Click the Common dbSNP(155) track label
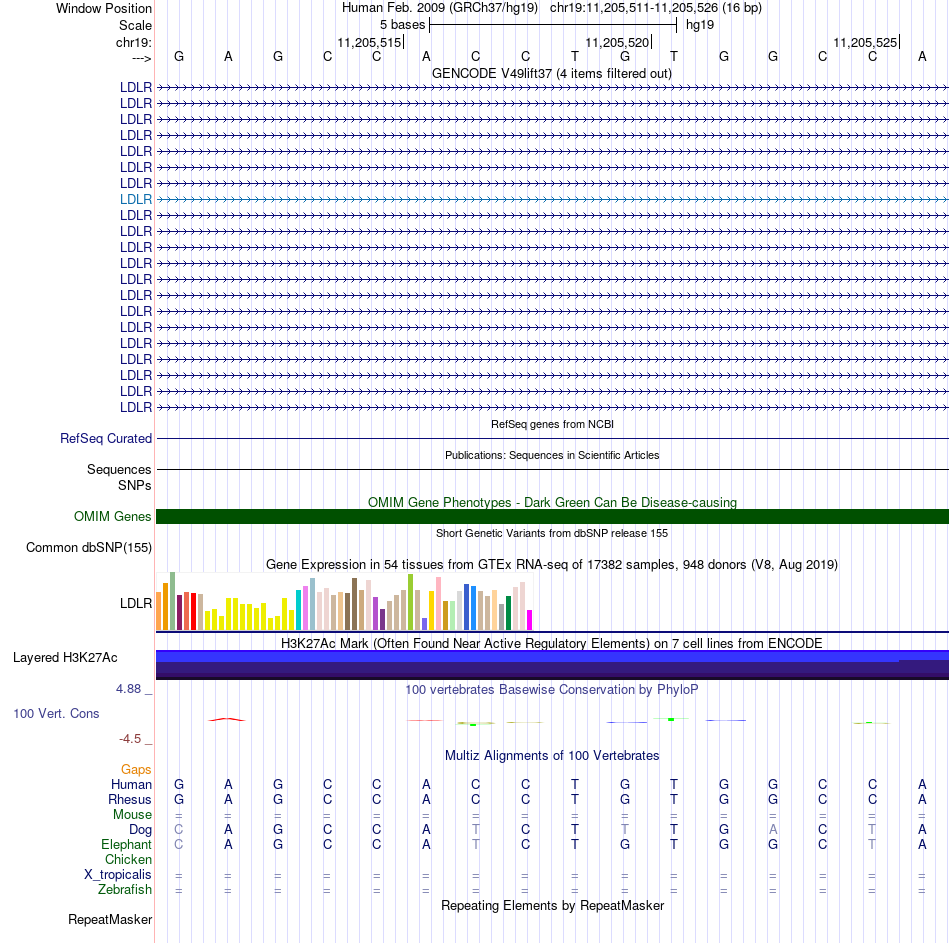This screenshot has height=943, width=950. click(89, 547)
